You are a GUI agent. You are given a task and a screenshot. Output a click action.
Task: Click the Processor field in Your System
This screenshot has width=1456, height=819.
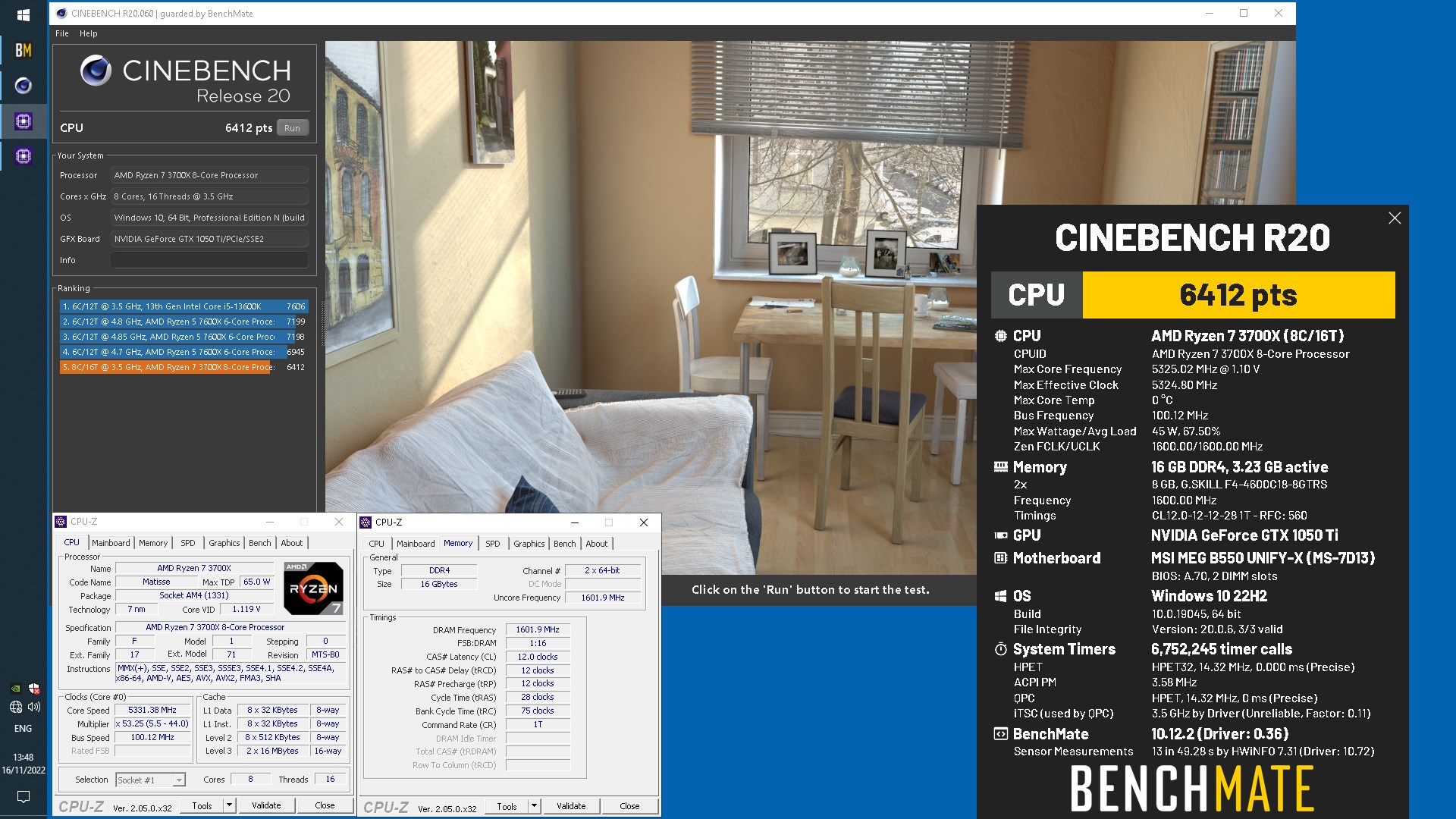point(209,175)
